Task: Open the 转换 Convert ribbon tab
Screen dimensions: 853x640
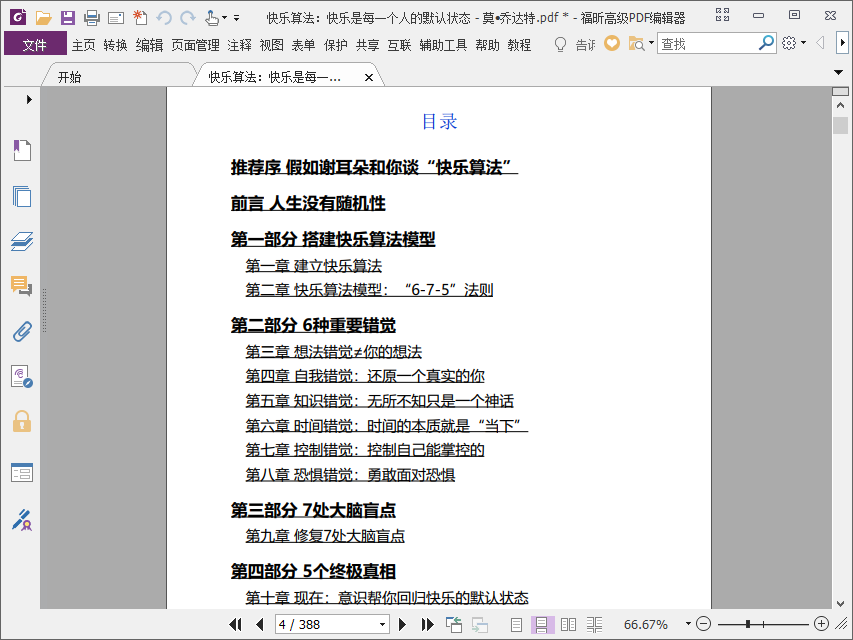Action: point(115,45)
